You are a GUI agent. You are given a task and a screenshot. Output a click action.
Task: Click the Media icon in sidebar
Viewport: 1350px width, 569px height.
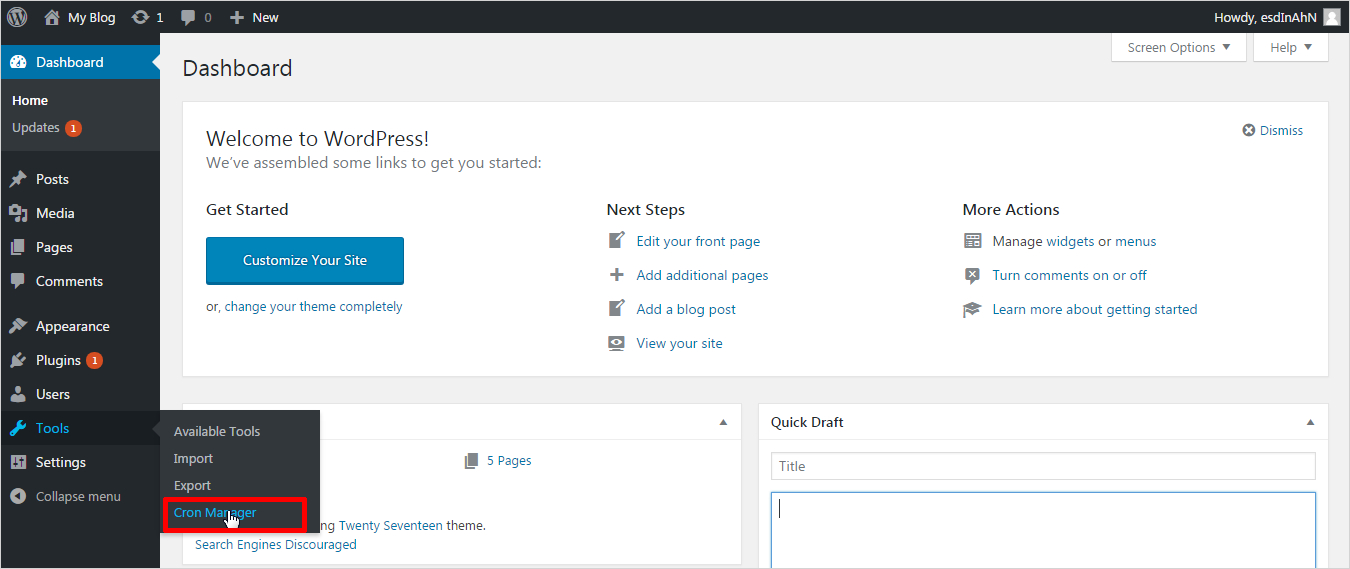pyautogui.click(x=18, y=213)
